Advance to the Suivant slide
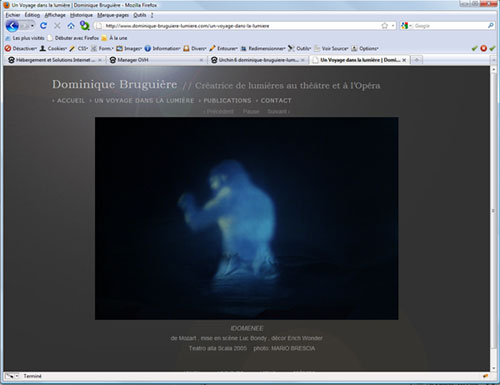This screenshot has width=500, height=385. point(278,112)
